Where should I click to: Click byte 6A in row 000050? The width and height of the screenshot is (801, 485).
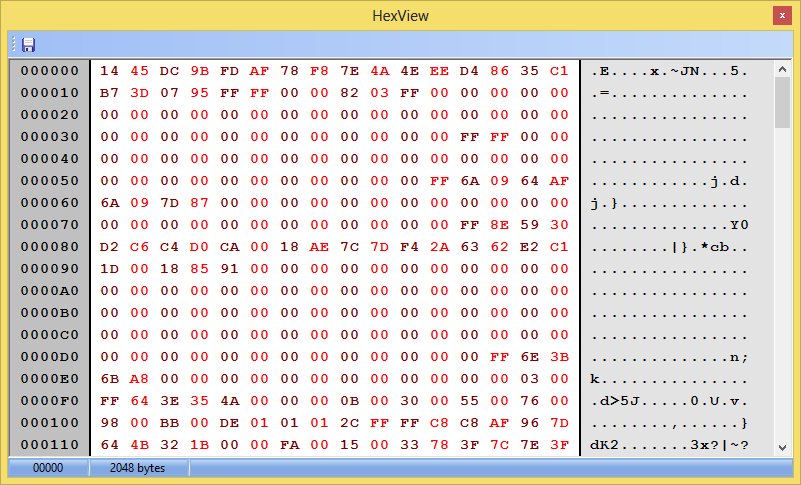click(469, 180)
